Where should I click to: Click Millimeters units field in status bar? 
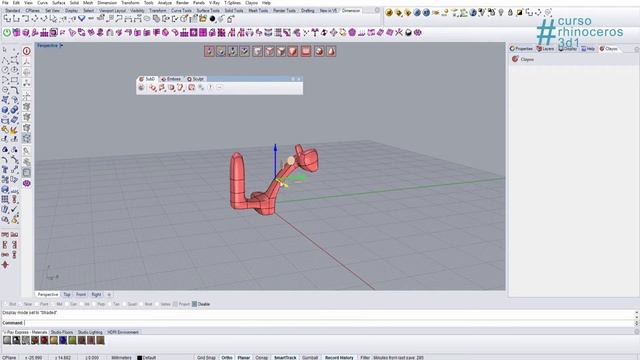pos(122,358)
